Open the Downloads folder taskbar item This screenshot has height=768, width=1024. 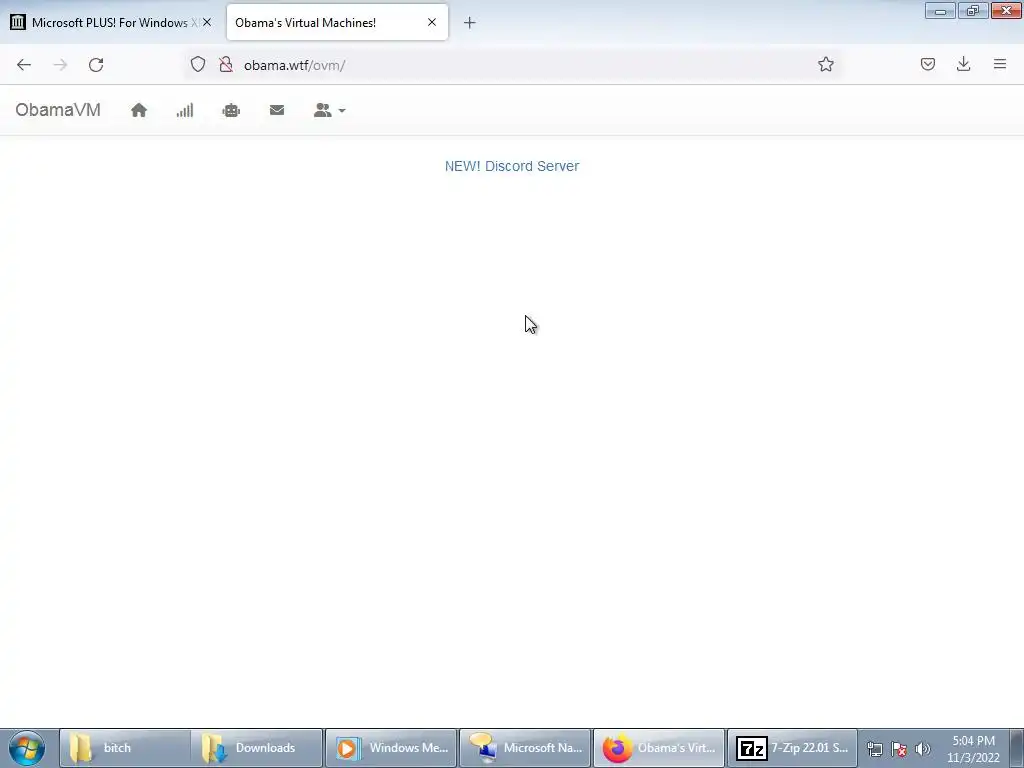coord(257,748)
